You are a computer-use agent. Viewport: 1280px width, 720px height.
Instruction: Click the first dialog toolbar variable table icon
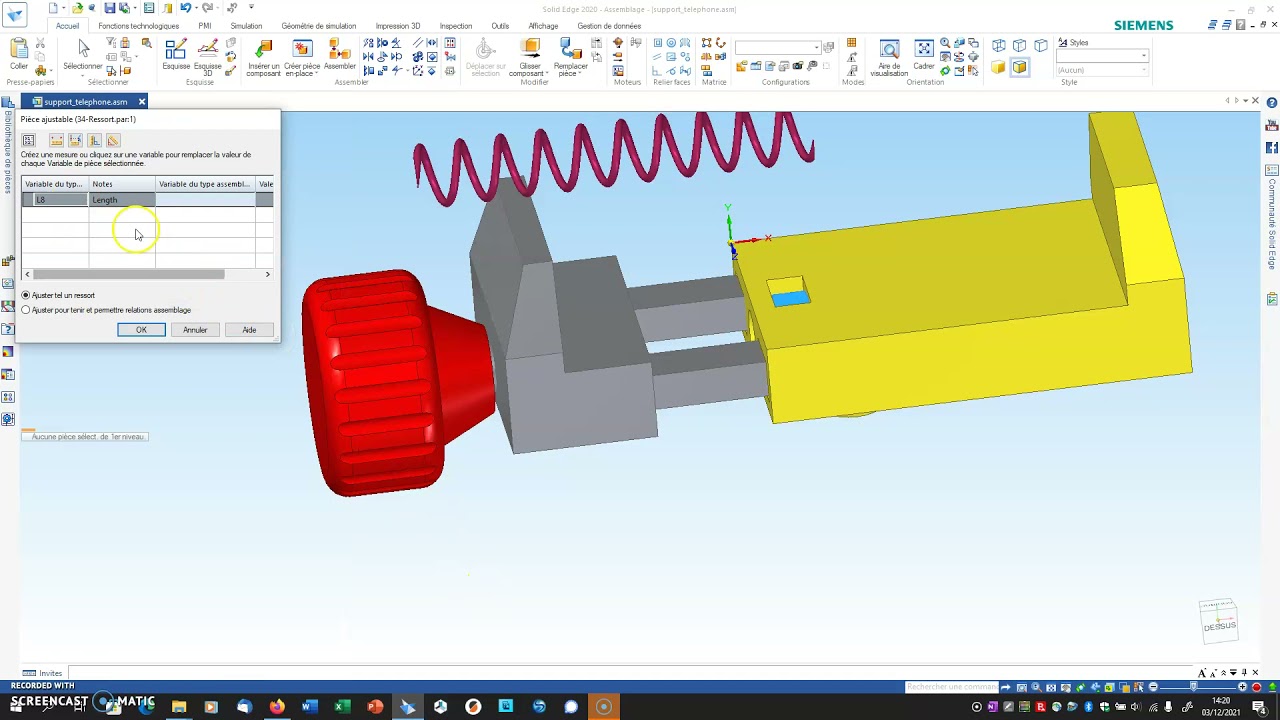click(28, 140)
